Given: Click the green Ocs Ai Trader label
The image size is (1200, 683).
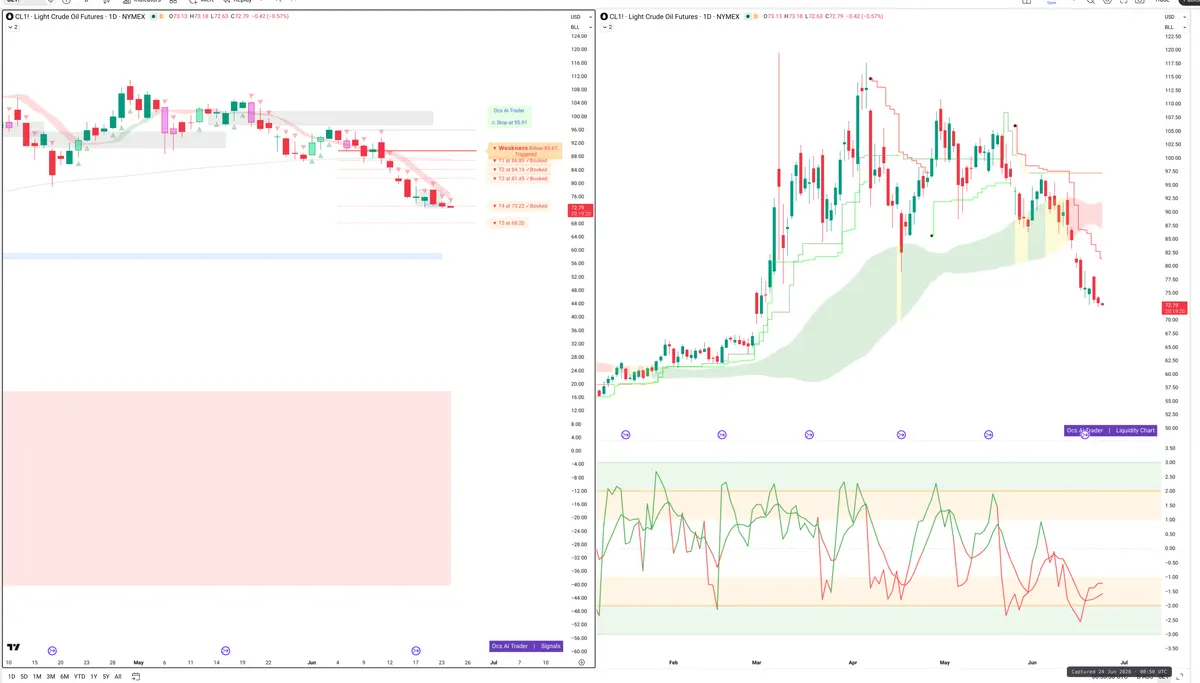Looking at the screenshot, I should pos(508,110).
